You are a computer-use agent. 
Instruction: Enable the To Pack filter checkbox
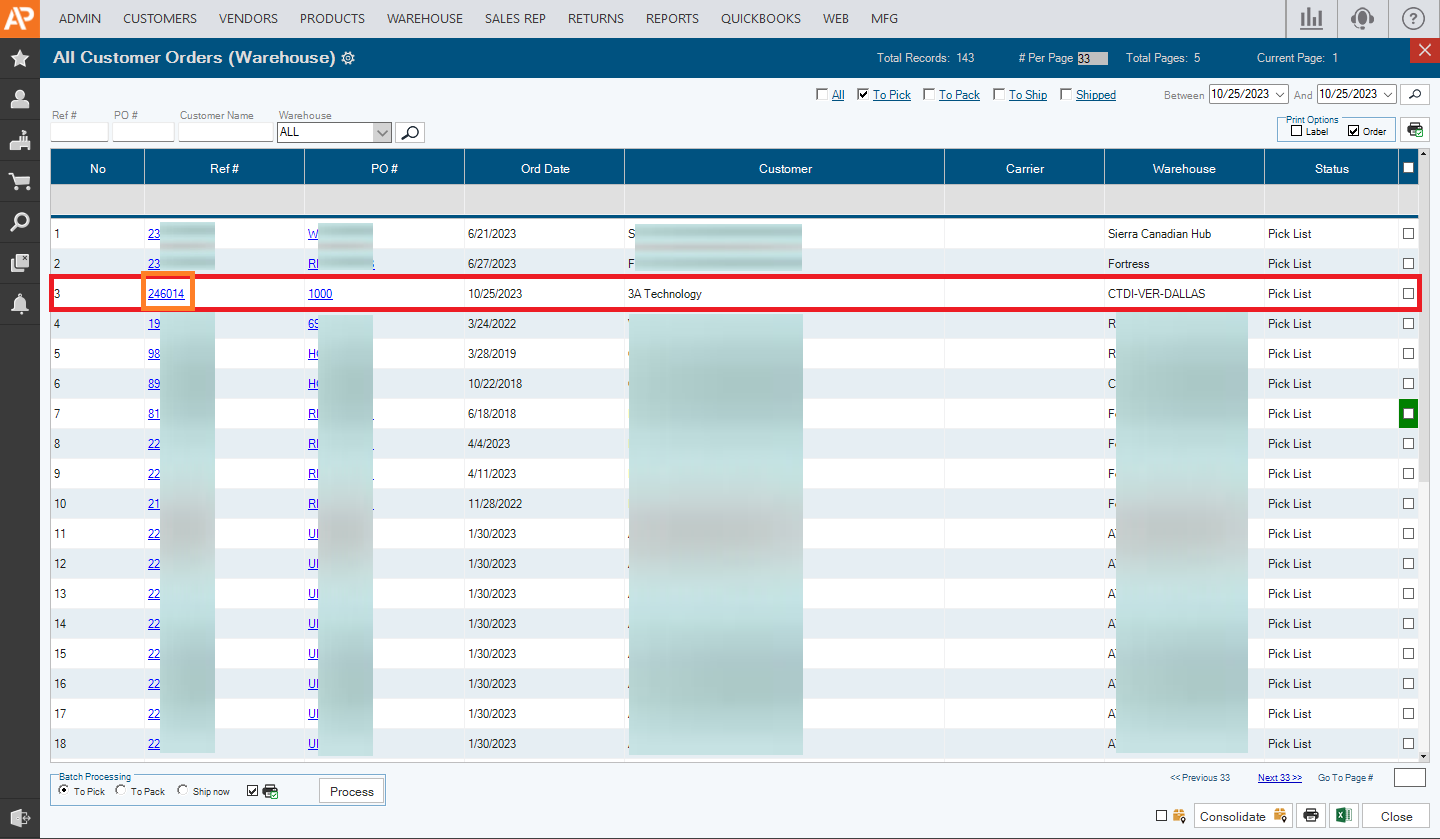tap(929, 95)
